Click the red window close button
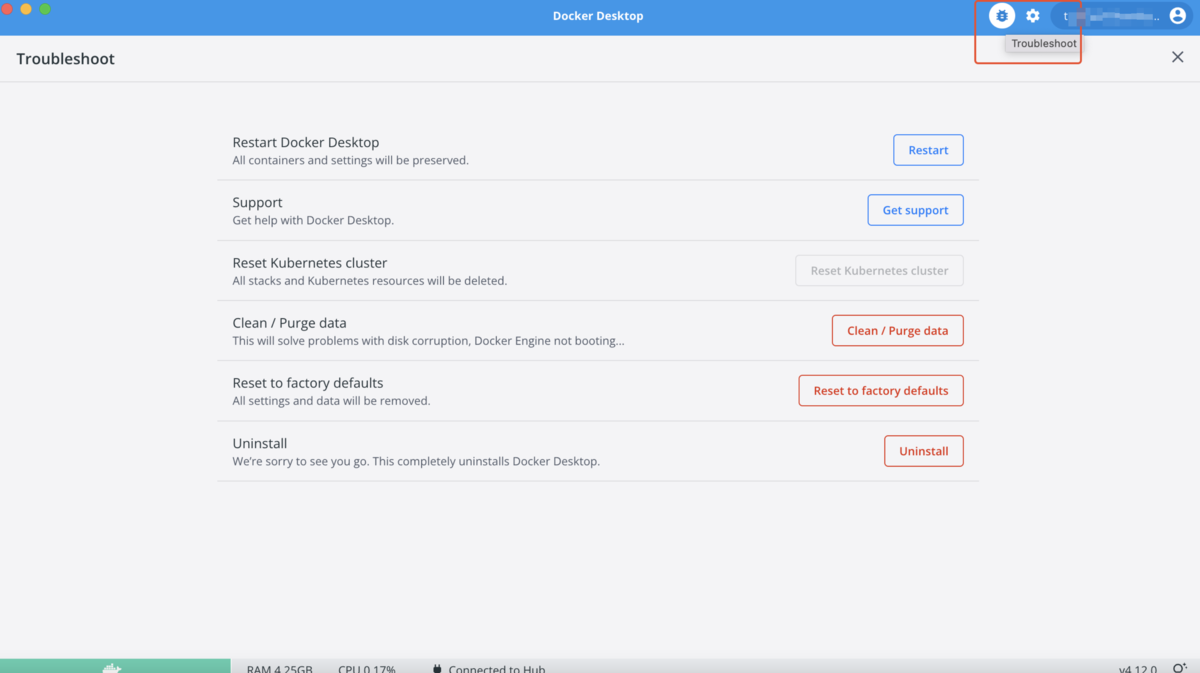 pos(7,9)
